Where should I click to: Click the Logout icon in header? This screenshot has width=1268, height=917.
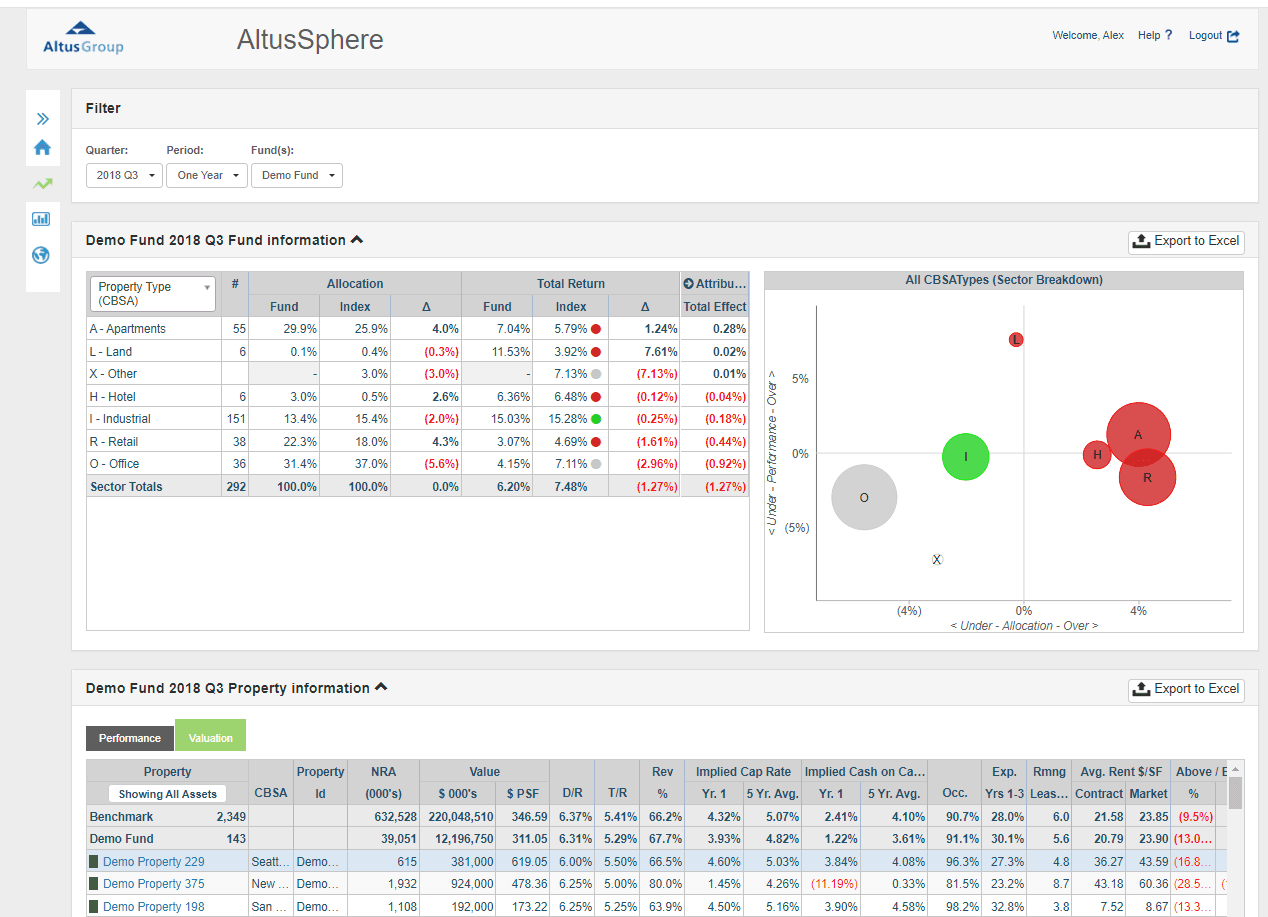pyautogui.click(x=1233, y=36)
